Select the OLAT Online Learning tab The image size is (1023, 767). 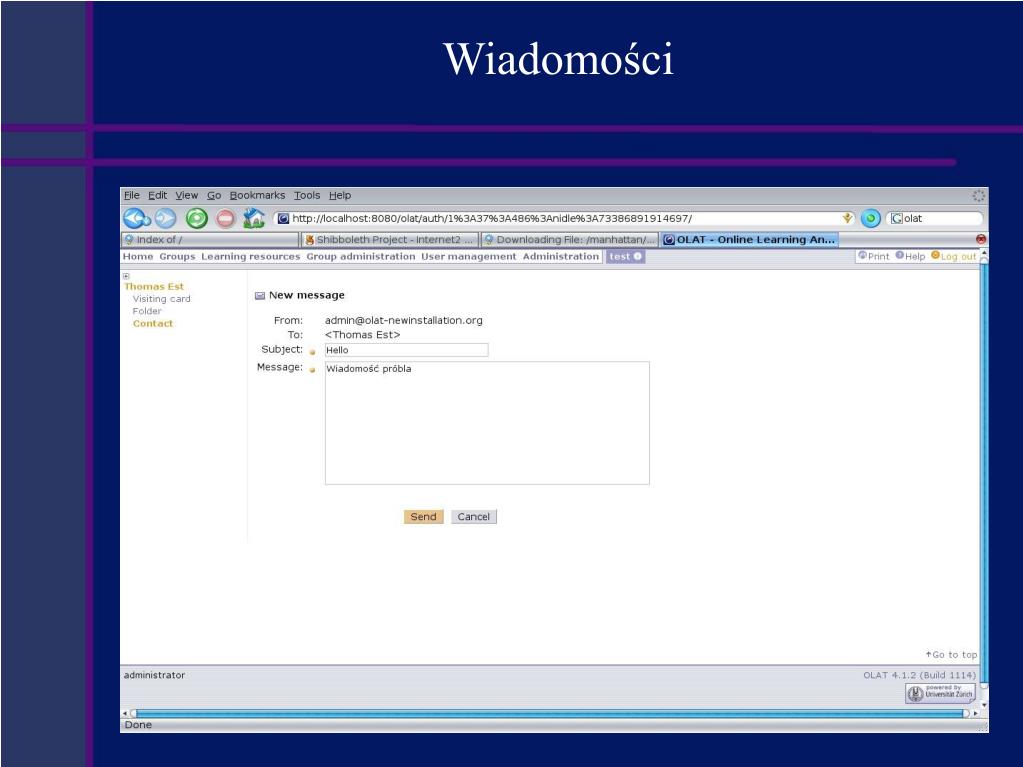coord(749,239)
